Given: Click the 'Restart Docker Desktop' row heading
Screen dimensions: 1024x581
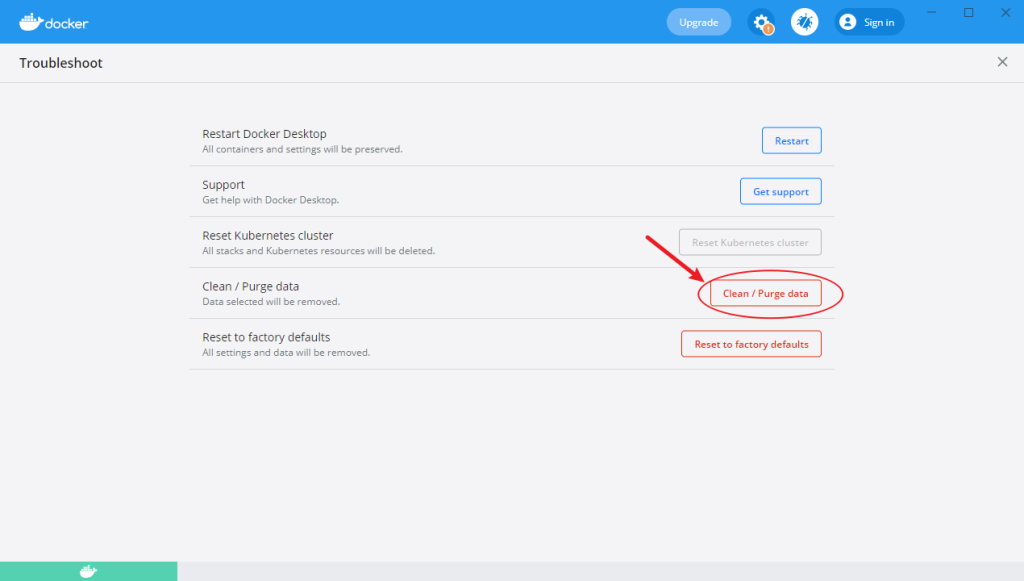Looking at the screenshot, I should [264, 134].
